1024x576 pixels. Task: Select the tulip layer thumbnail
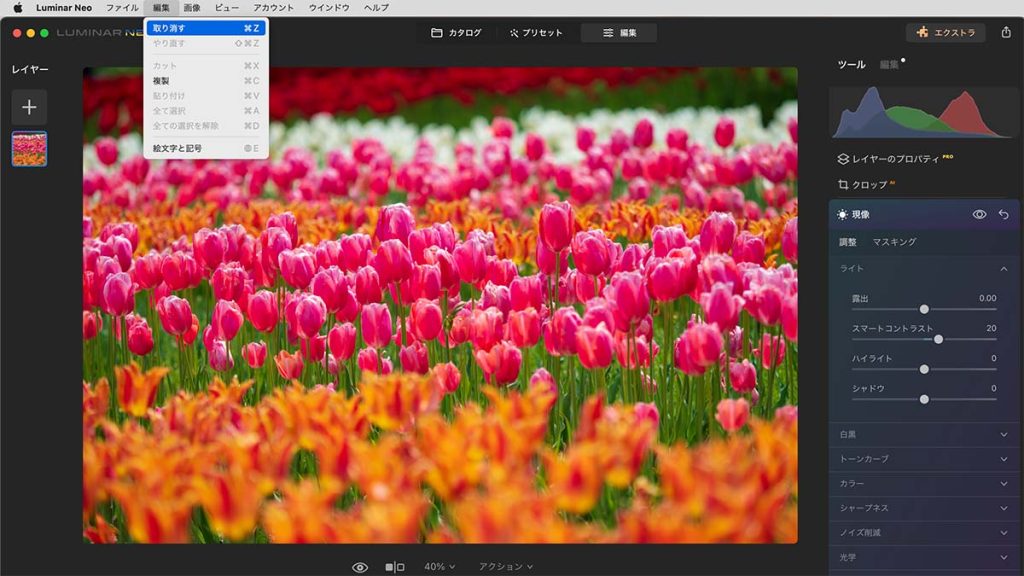[x=29, y=149]
